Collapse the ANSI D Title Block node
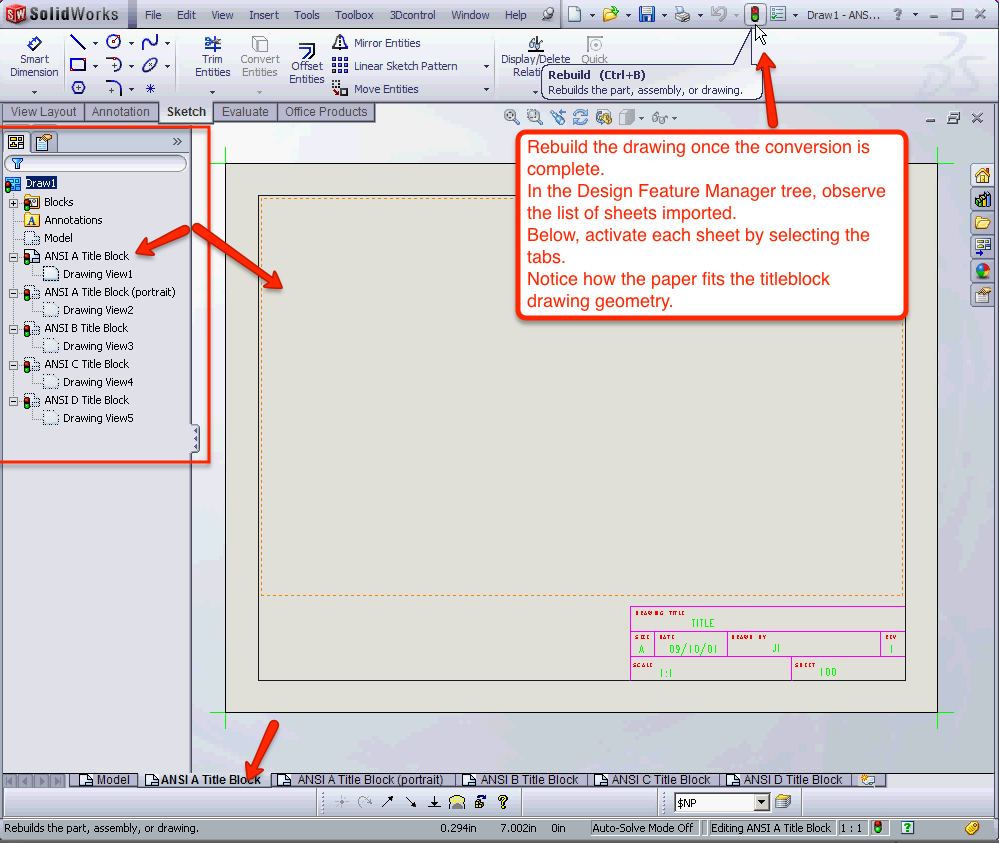Image resolution: width=999 pixels, height=843 pixels. point(13,401)
